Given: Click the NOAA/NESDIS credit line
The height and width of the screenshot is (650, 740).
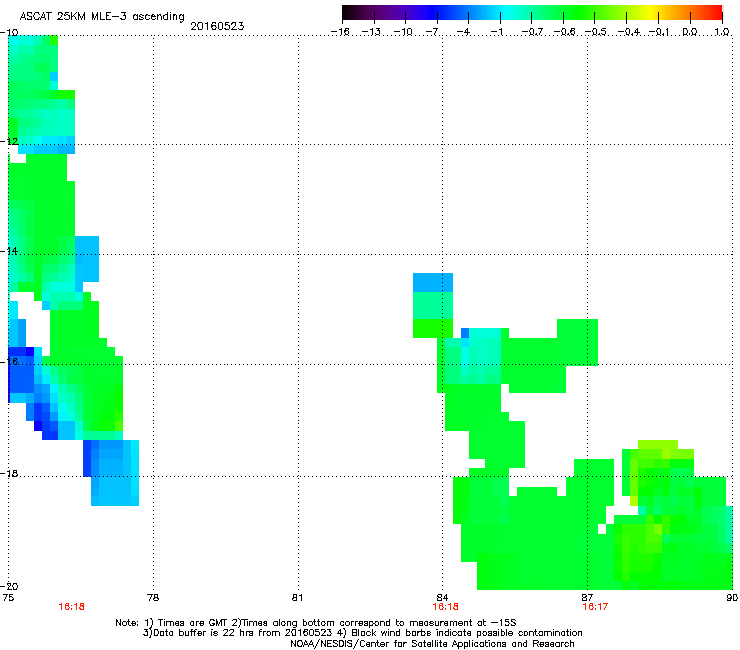Looking at the screenshot, I should (x=433, y=644).
